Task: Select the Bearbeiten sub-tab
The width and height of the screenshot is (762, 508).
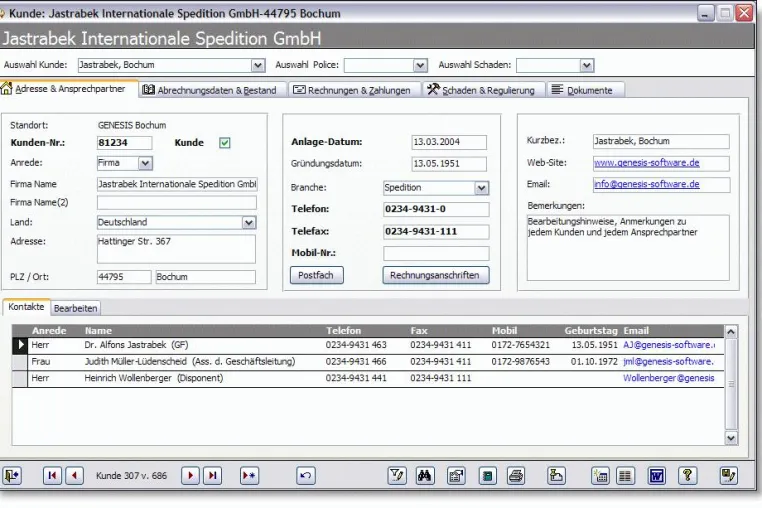Action: point(75,308)
